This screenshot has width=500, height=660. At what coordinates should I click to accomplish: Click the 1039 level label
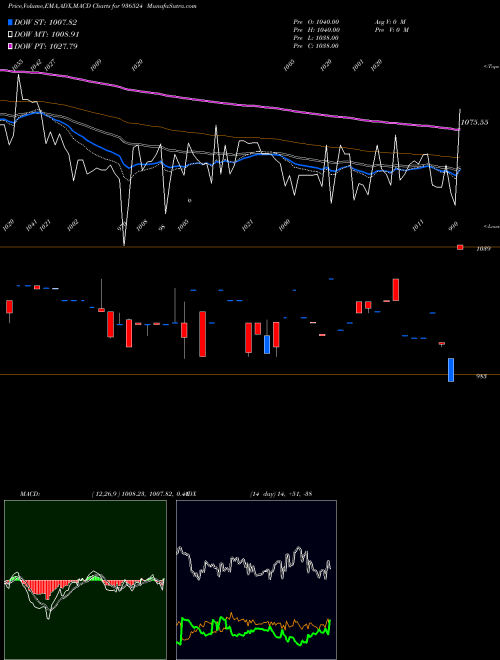point(483,249)
